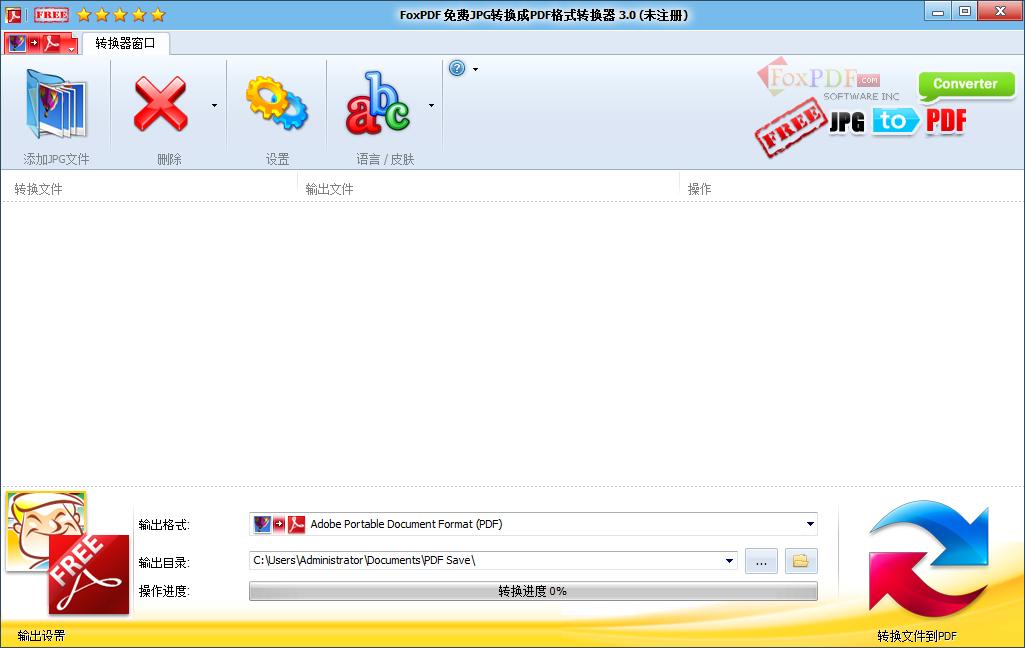This screenshot has height=648, width=1025.
Task: Click the FREE PDF cartoon face image
Action: tap(68, 553)
